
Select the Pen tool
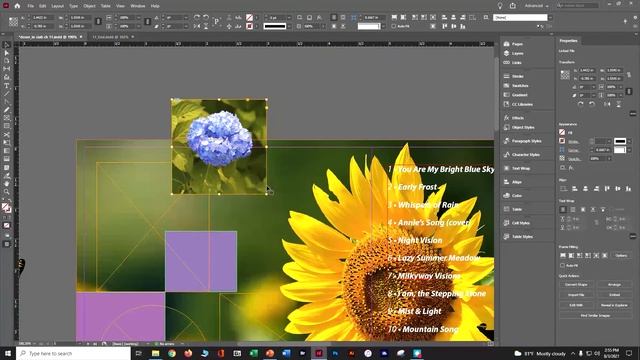7,102
